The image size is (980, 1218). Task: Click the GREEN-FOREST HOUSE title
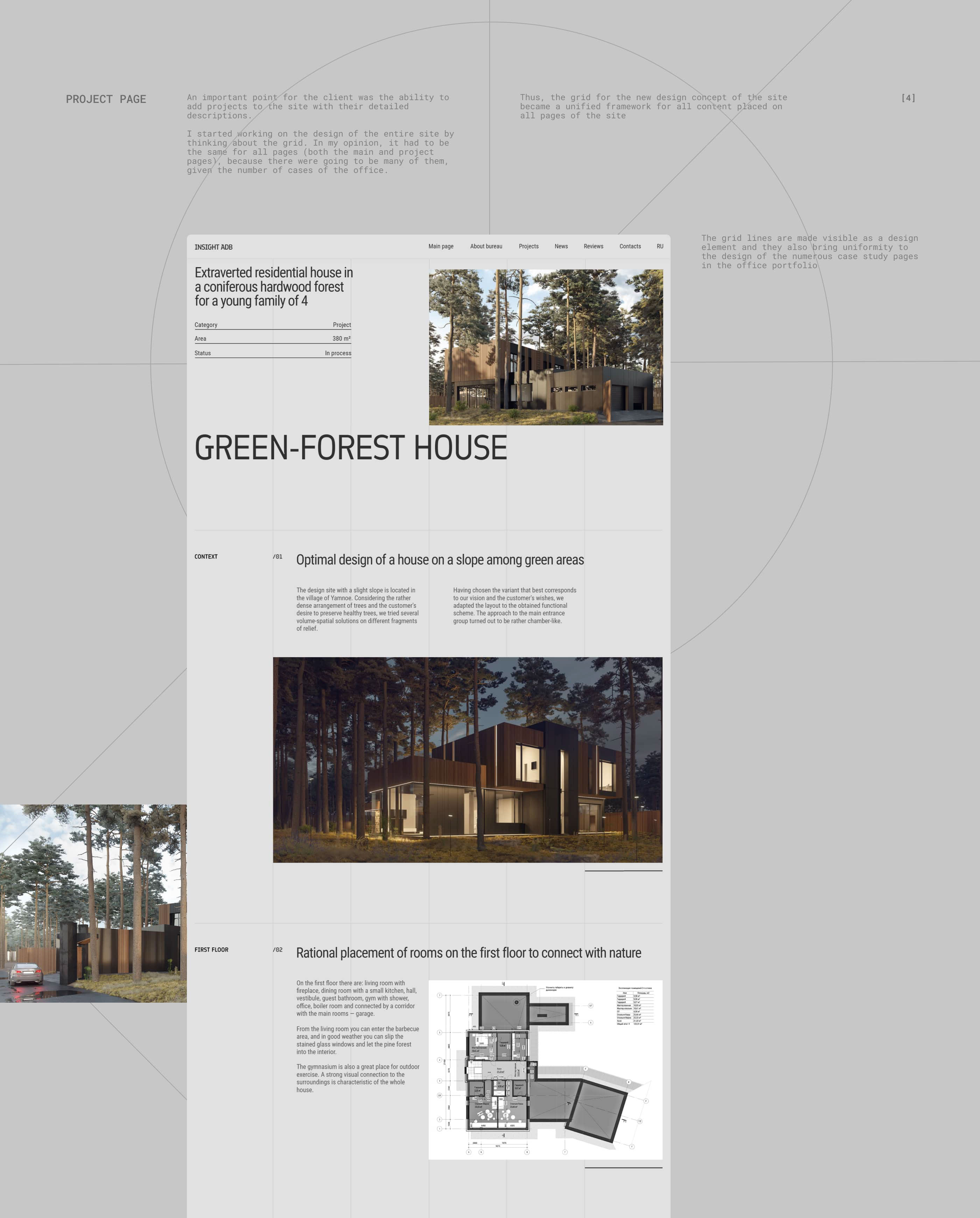tap(350, 448)
